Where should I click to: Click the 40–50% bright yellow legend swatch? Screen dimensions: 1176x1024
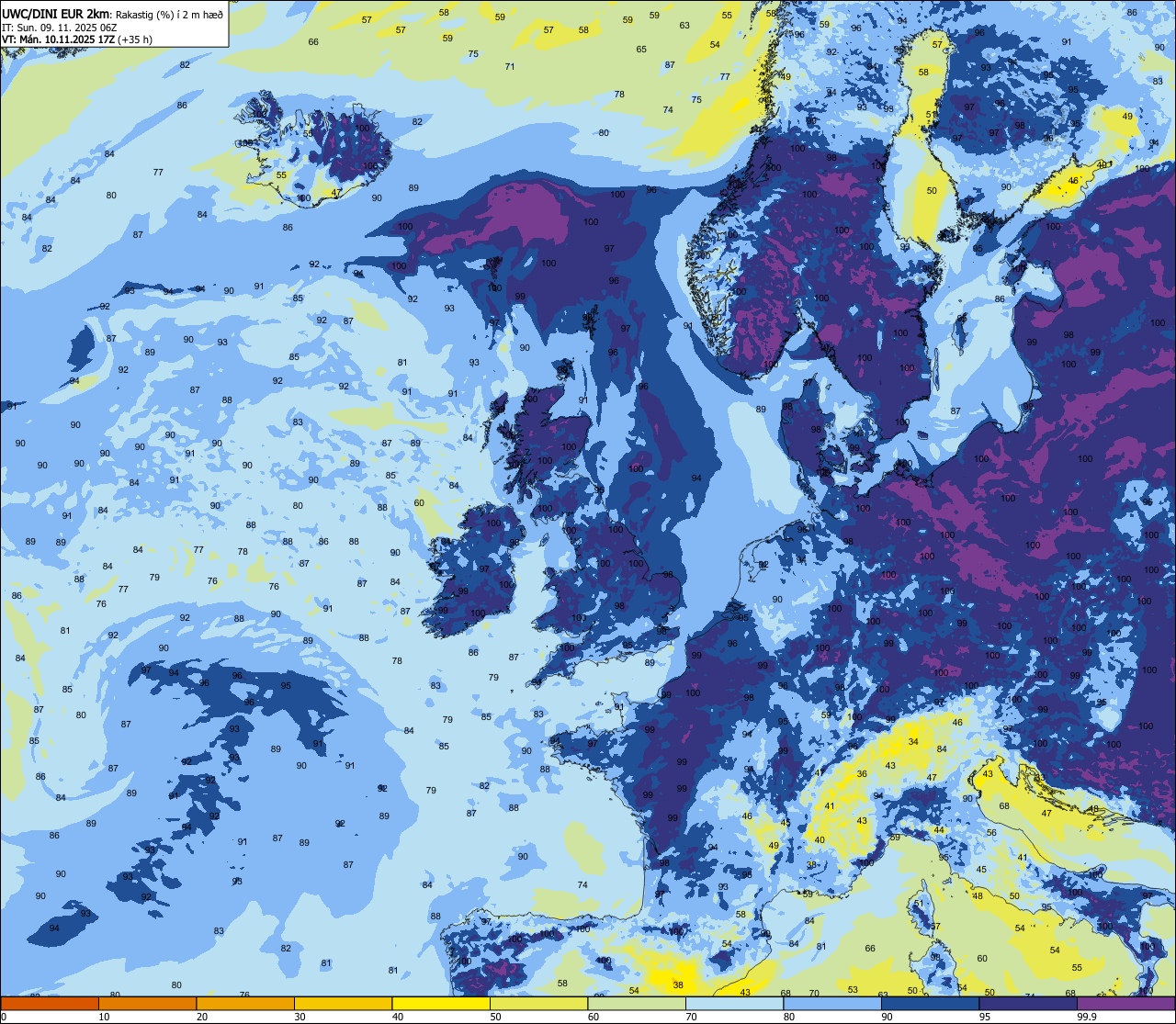pyautogui.click(x=441, y=1003)
